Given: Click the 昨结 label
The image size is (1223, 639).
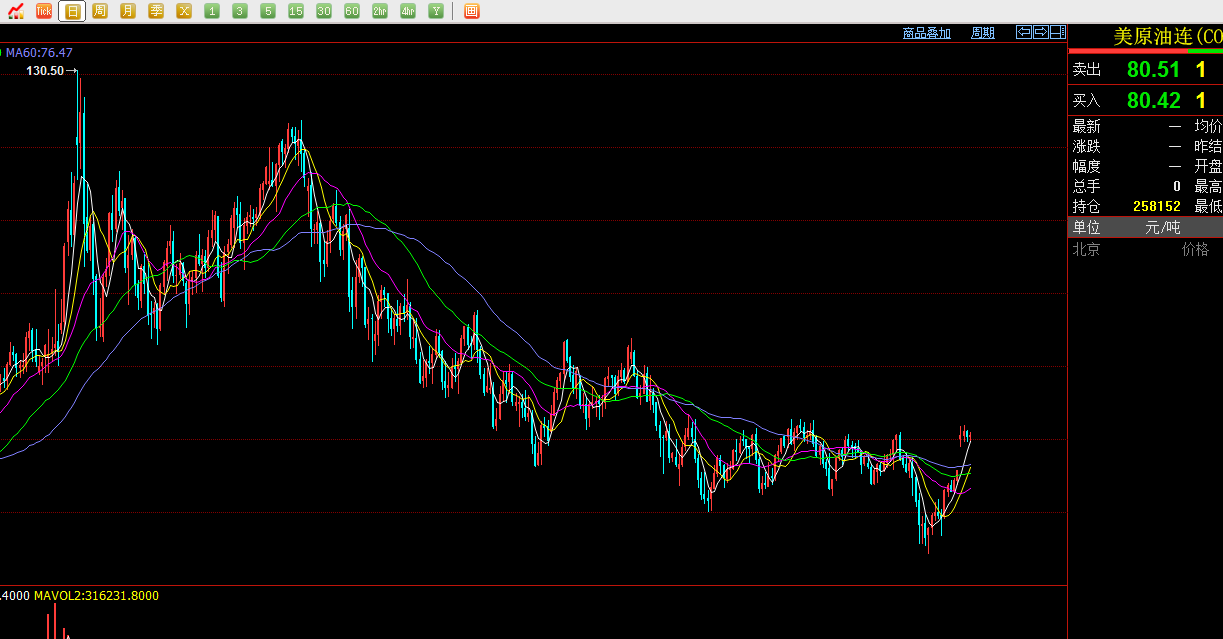Looking at the screenshot, I should pyautogui.click(x=1208, y=146).
